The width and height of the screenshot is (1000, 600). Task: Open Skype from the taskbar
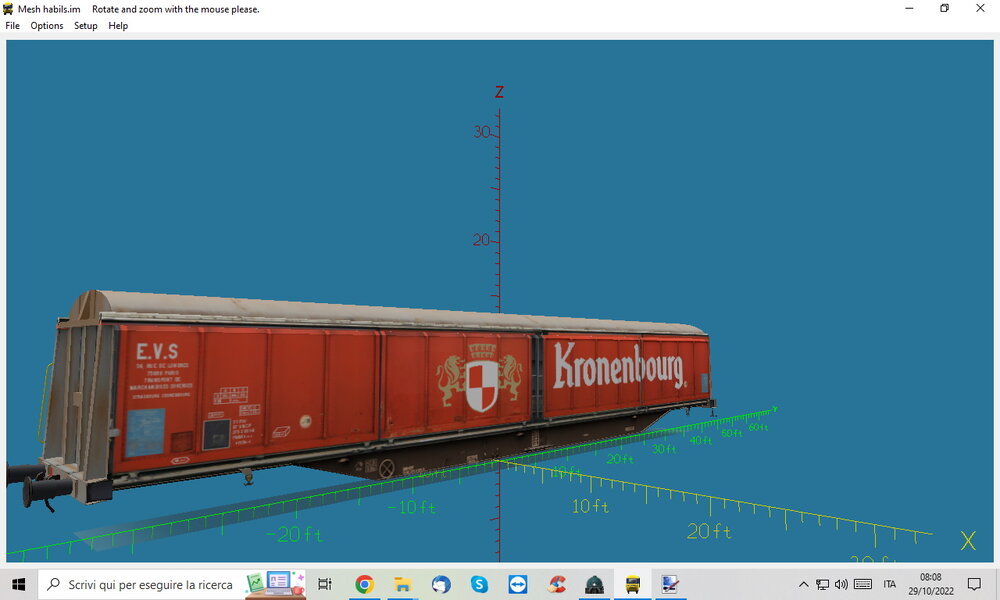479,584
